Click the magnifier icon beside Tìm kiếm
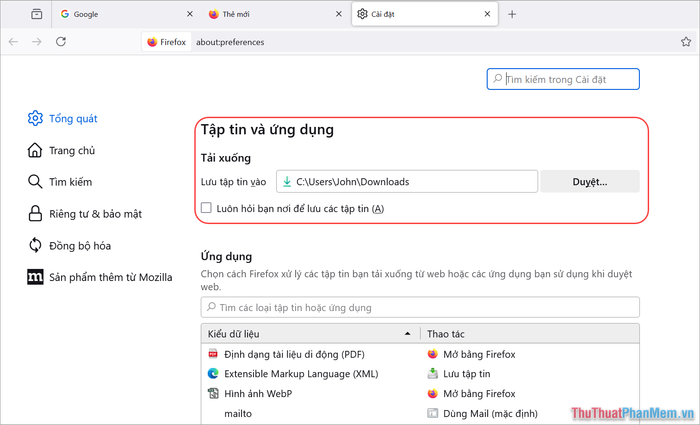Viewport: 700px width, 425px height. pyautogui.click(x=35, y=182)
